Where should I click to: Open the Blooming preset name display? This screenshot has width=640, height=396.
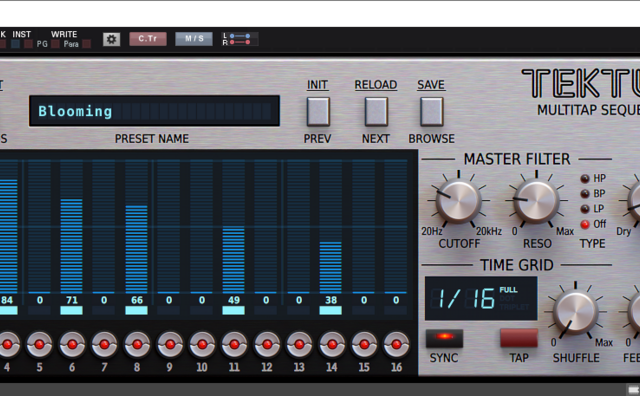154,111
